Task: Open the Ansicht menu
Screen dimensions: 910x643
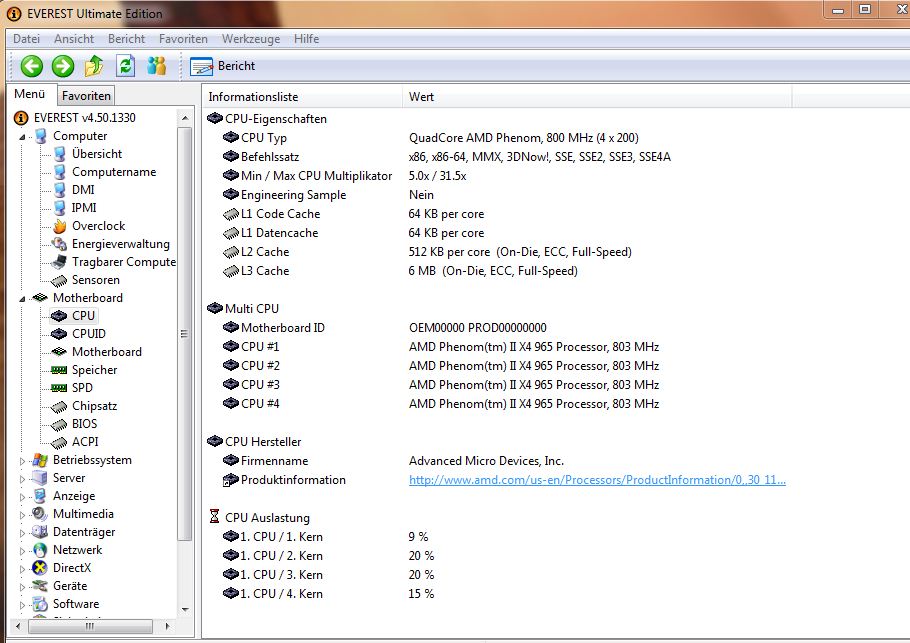Action: click(74, 39)
